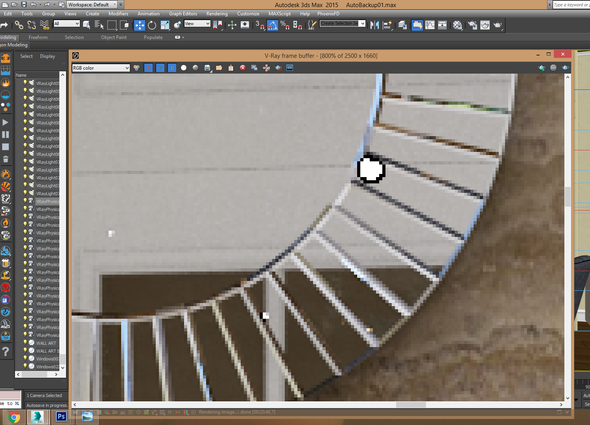Image resolution: width=590 pixels, height=425 pixels.
Task: Save the image in V-Ray frame buffer
Action: [x=207, y=68]
